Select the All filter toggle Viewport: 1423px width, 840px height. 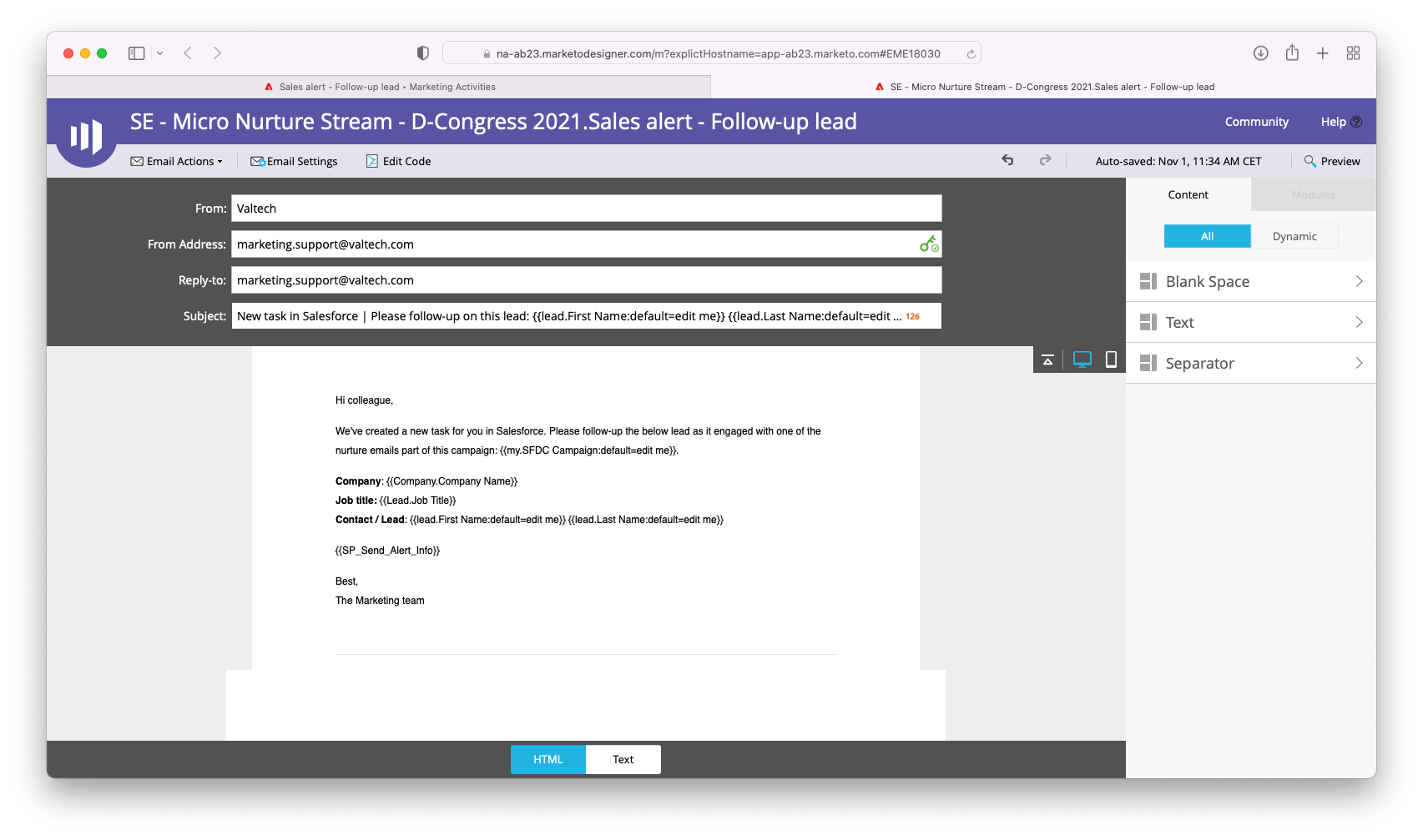[1208, 236]
